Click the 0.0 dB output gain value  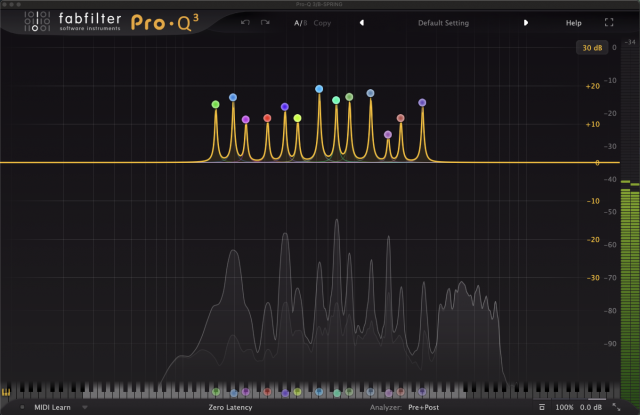pyautogui.click(x=591, y=407)
